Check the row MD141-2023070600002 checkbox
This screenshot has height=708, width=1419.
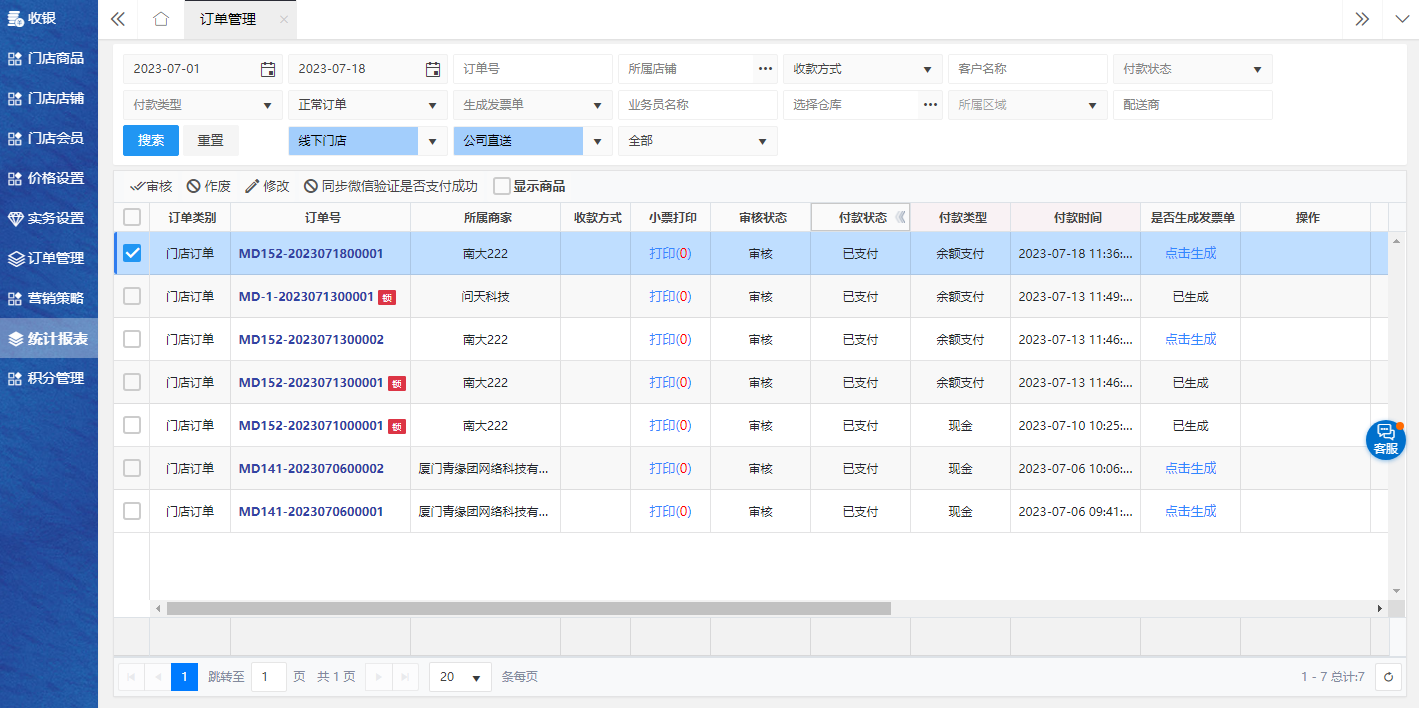(132, 468)
